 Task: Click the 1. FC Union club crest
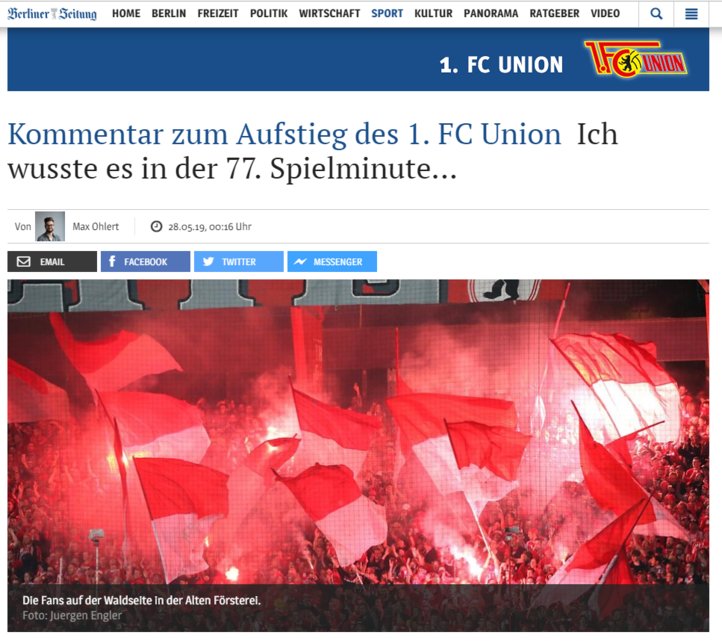636,59
